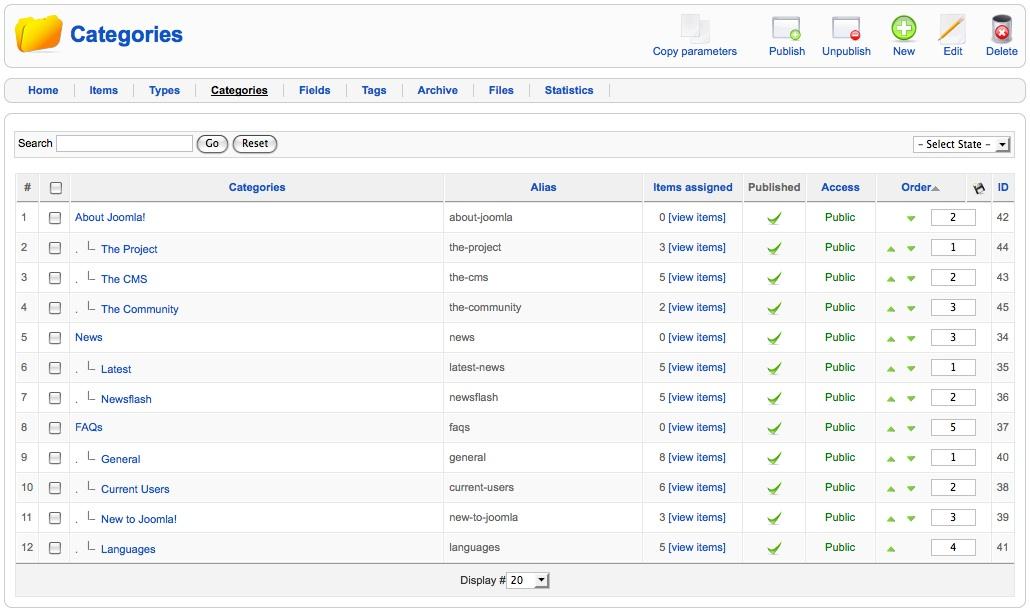
Task: Click the Reset search button
Action: pyautogui.click(x=255, y=143)
